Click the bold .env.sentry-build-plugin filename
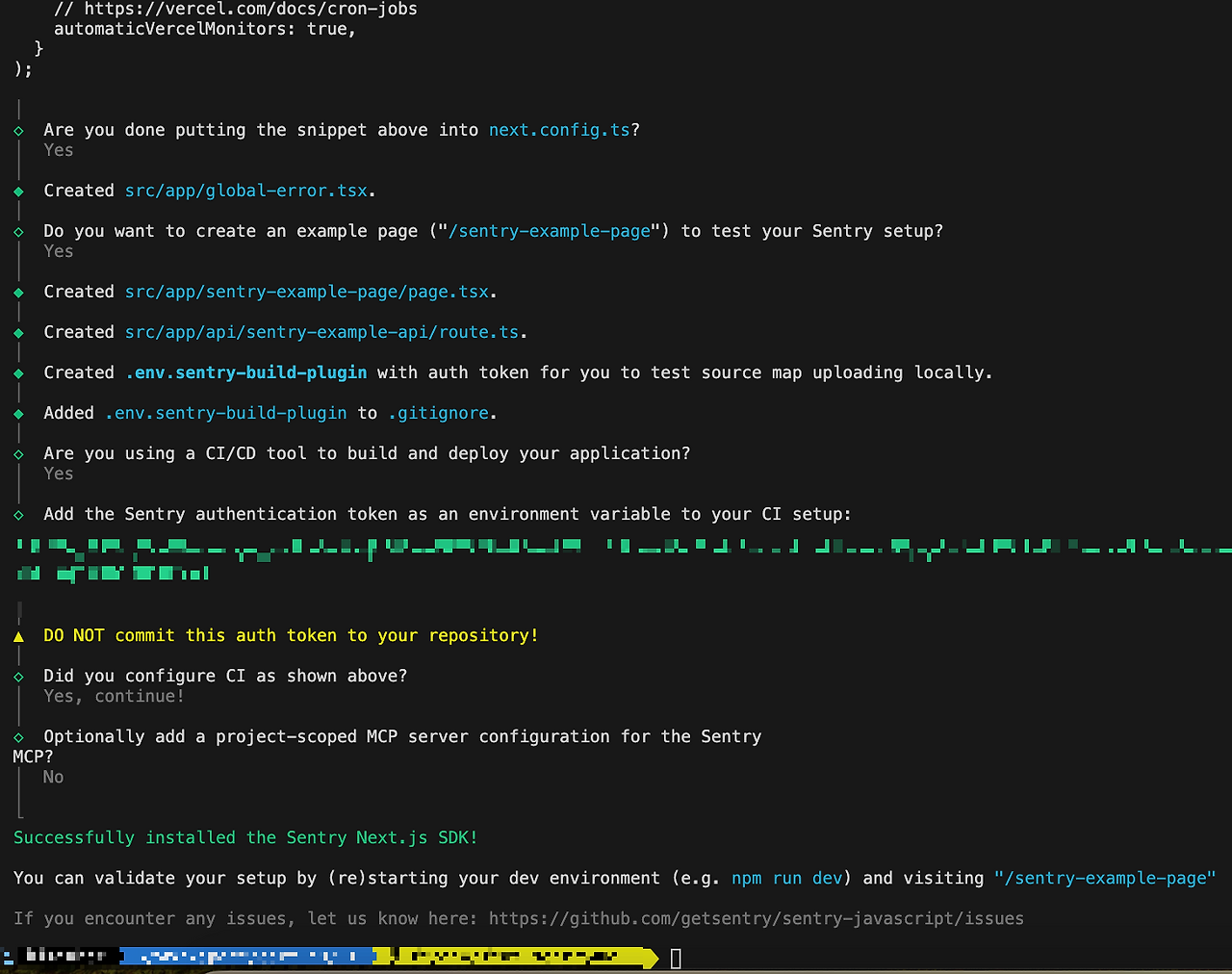The image size is (1232, 974). (246, 372)
